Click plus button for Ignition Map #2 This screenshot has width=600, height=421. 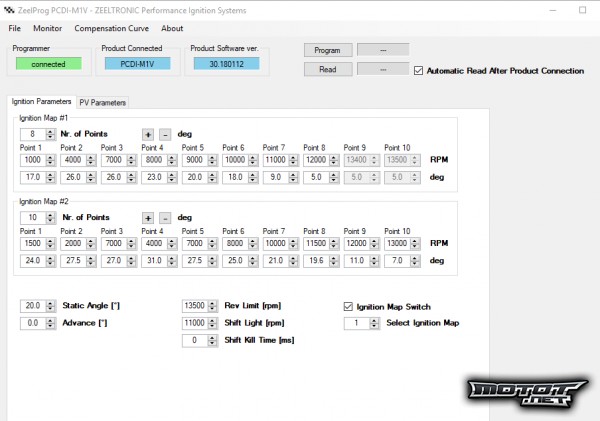[x=147, y=218]
